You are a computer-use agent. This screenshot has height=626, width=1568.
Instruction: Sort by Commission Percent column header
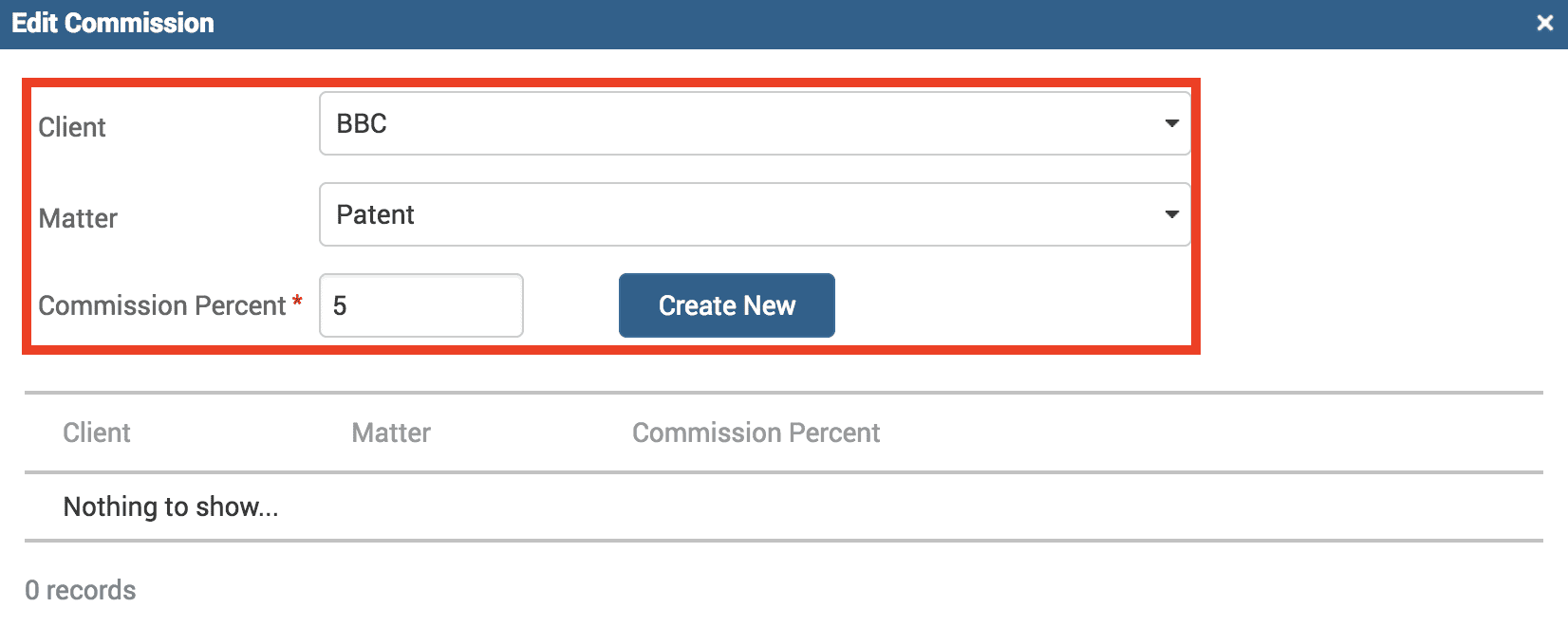tap(756, 433)
